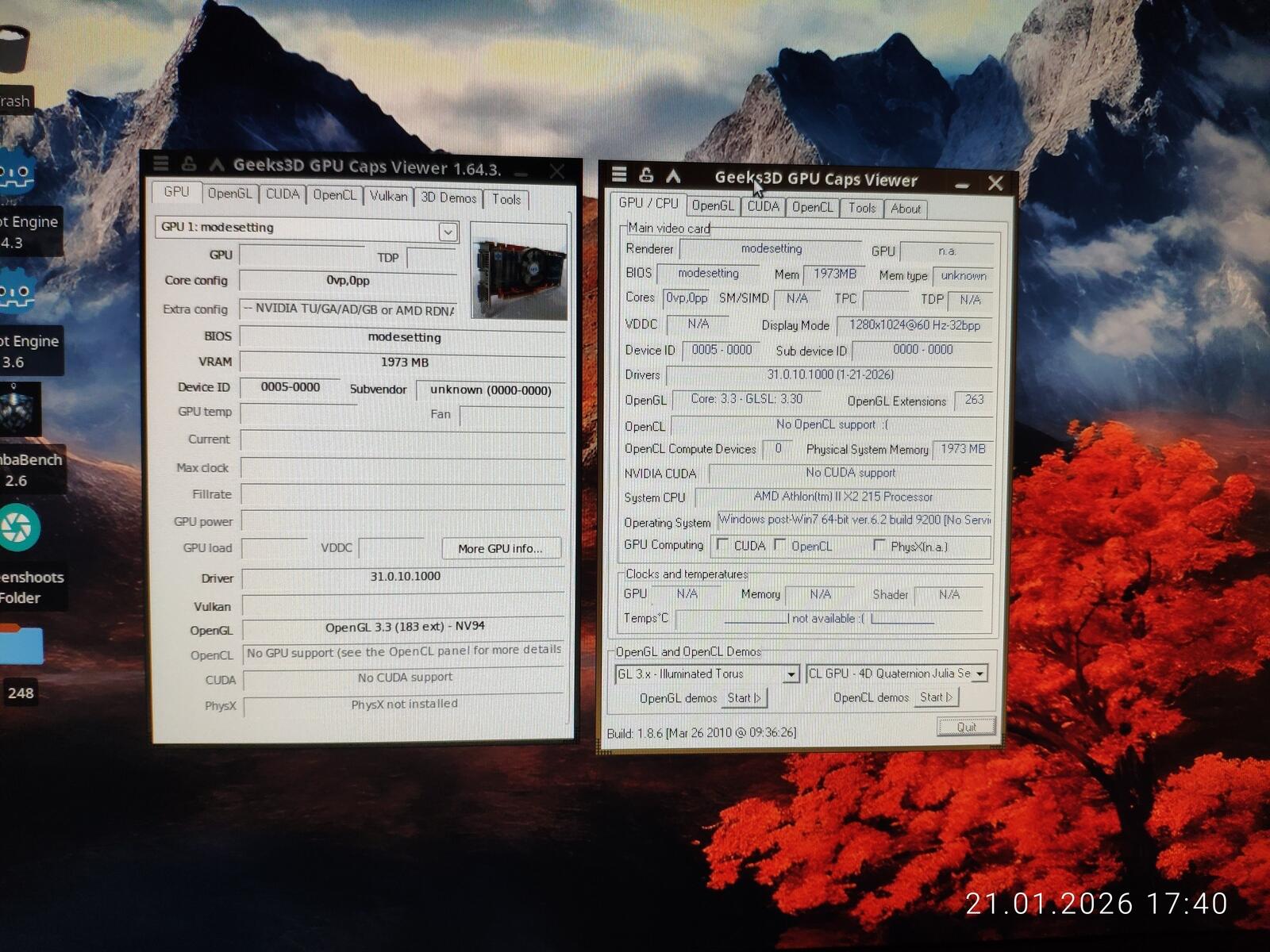1270x952 pixels.
Task: Click the '1280x1024@60 Hz-32bpp' display mode value
Action: (914, 325)
